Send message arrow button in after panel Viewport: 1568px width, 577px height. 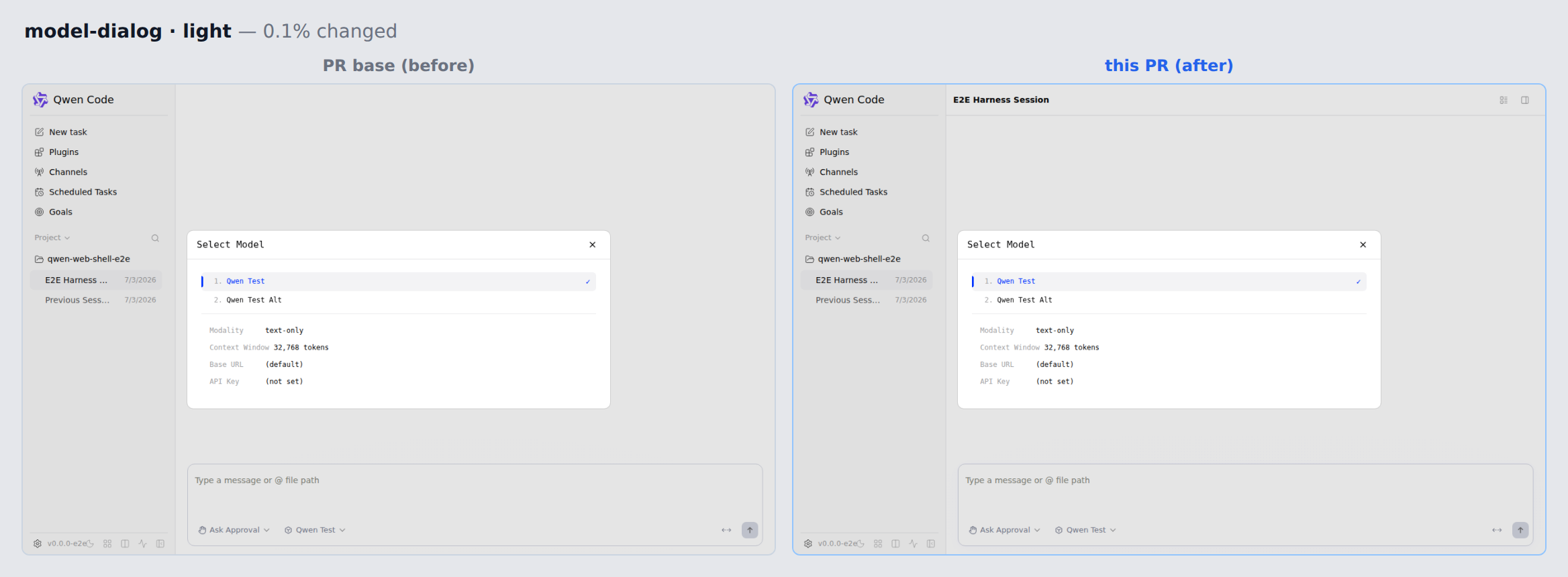coord(1520,530)
